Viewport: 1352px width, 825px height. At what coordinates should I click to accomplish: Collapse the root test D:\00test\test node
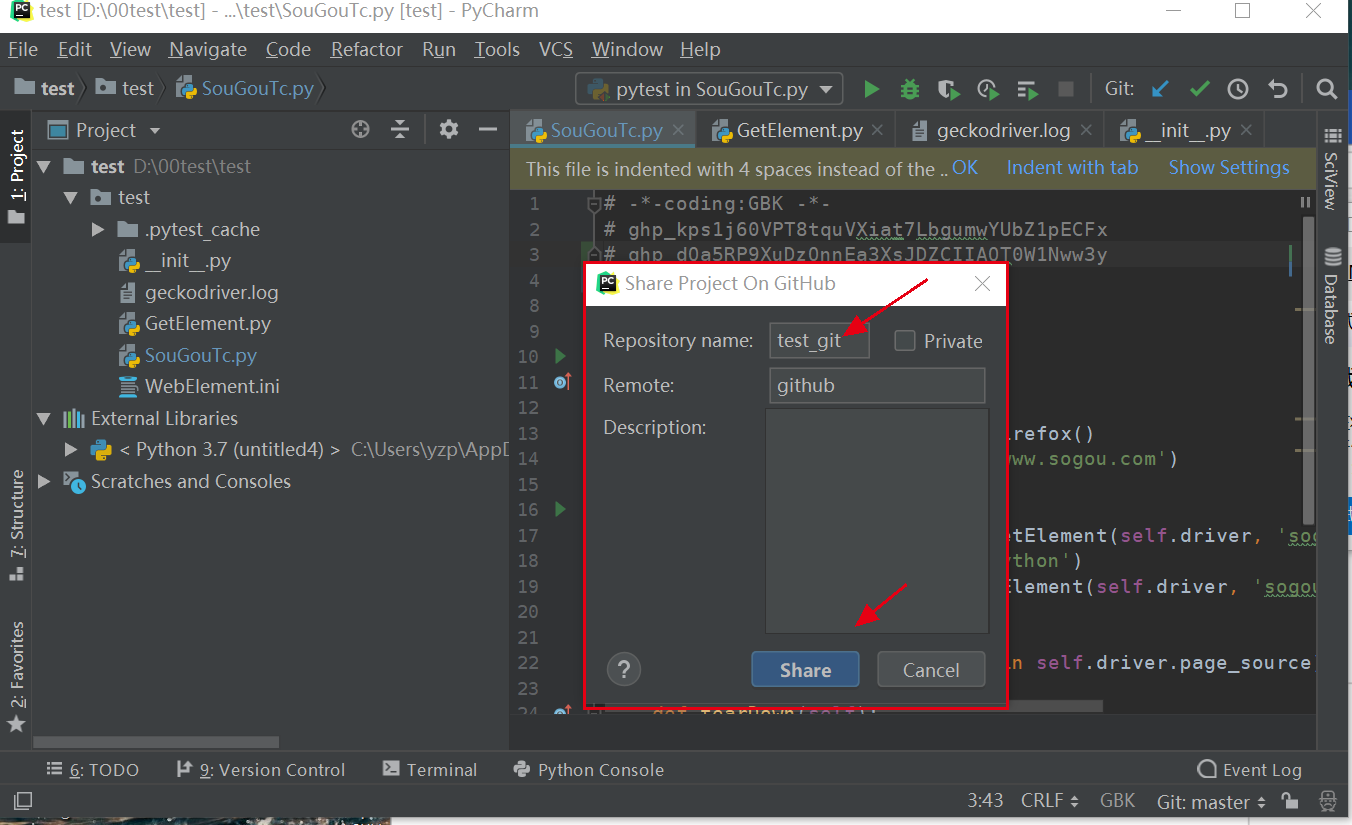pyautogui.click(x=44, y=166)
